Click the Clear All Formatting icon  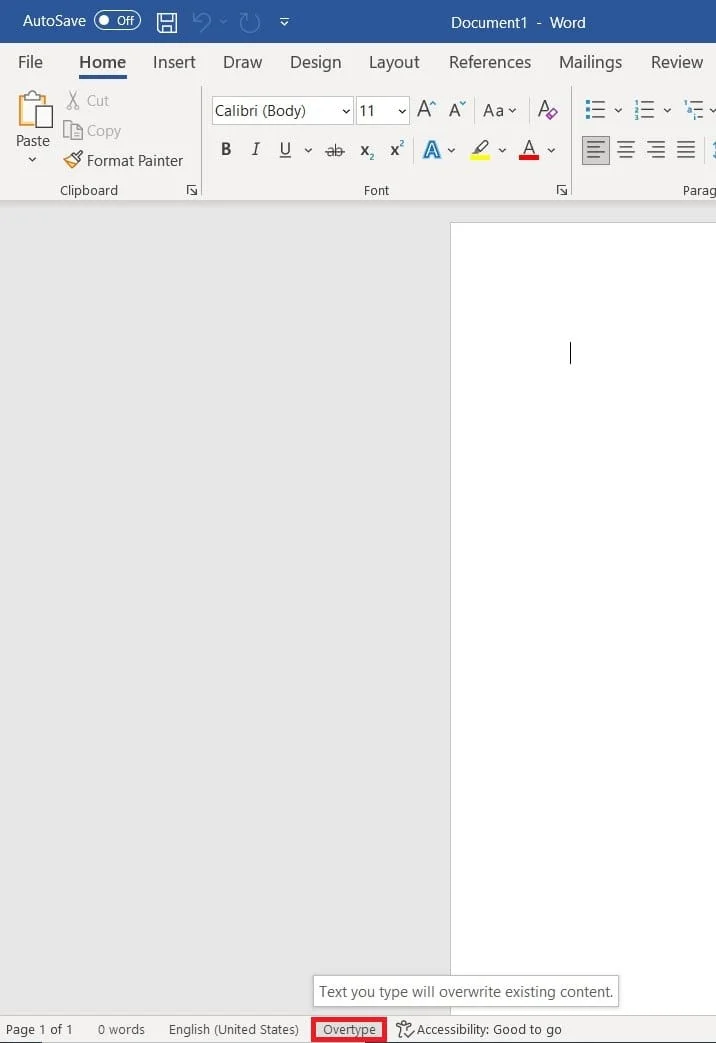click(x=547, y=110)
